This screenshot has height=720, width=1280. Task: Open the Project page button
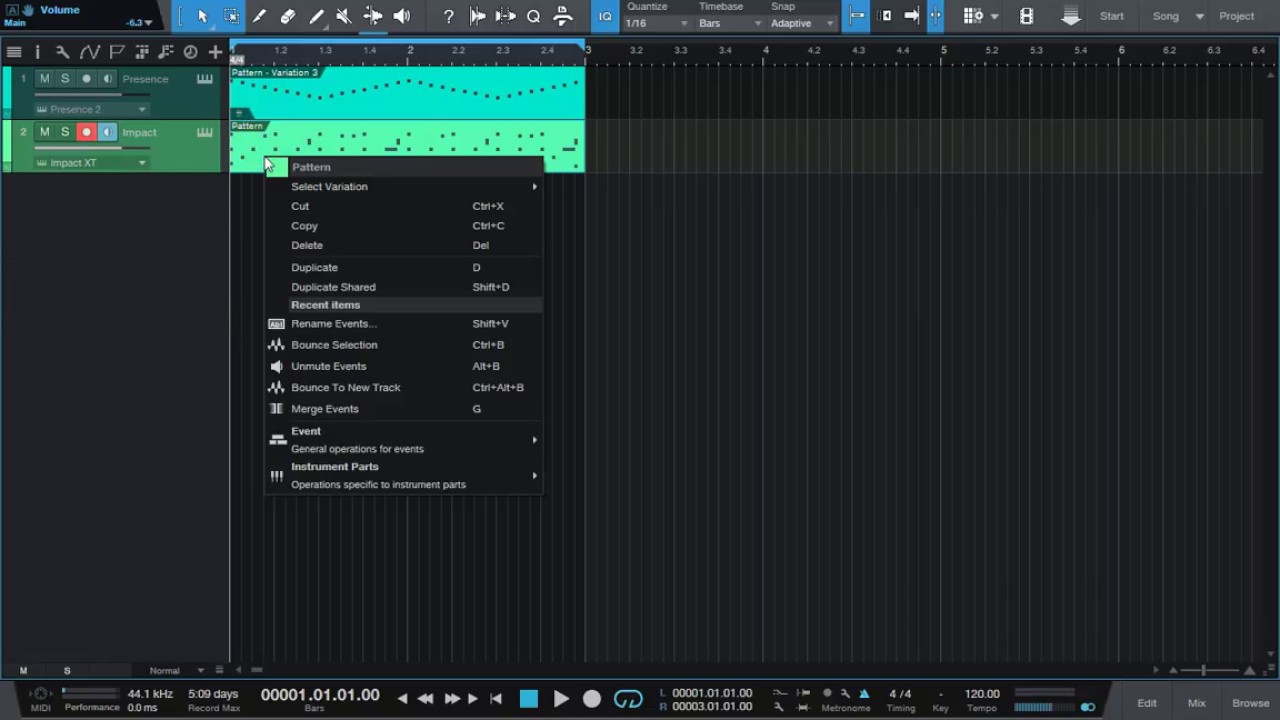[1236, 16]
